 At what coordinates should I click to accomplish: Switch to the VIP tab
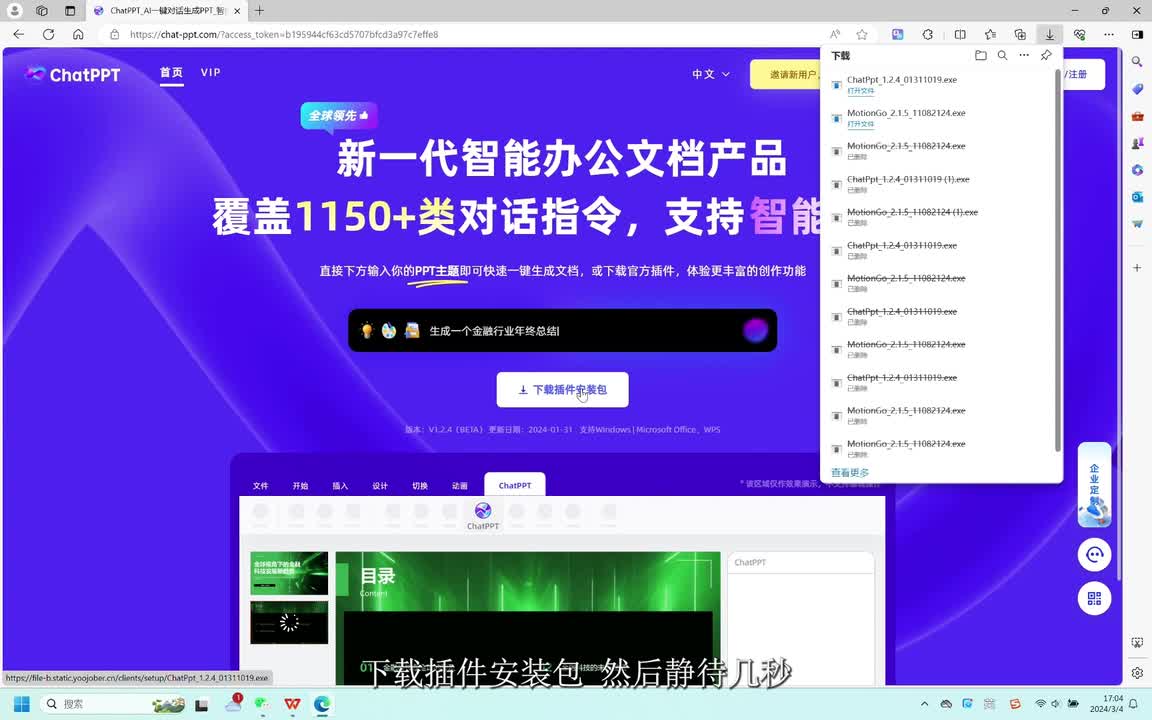(210, 73)
